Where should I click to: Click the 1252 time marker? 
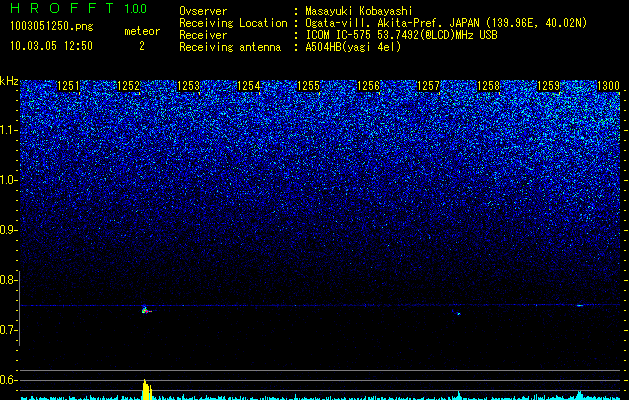click(x=128, y=86)
